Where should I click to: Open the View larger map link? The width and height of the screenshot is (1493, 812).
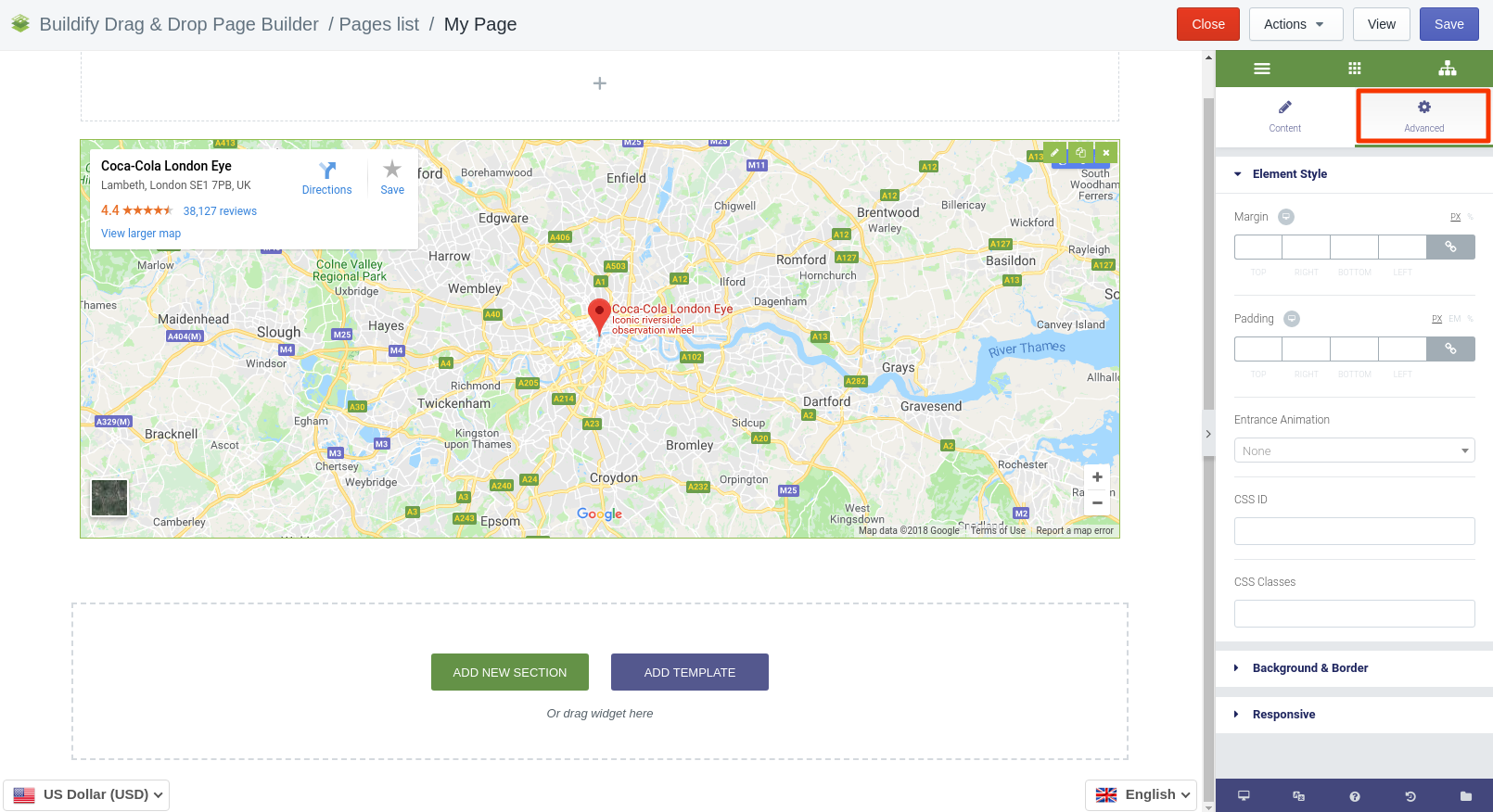click(141, 234)
